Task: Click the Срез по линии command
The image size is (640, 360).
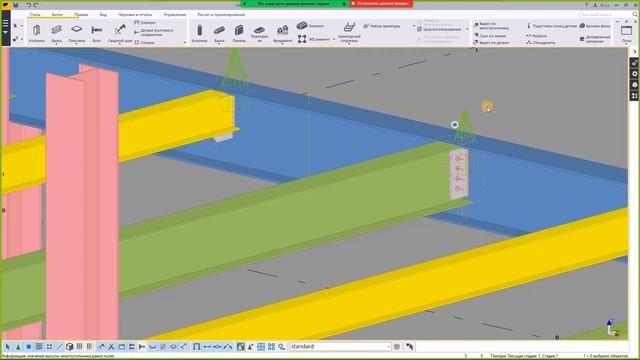Action: (490, 36)
